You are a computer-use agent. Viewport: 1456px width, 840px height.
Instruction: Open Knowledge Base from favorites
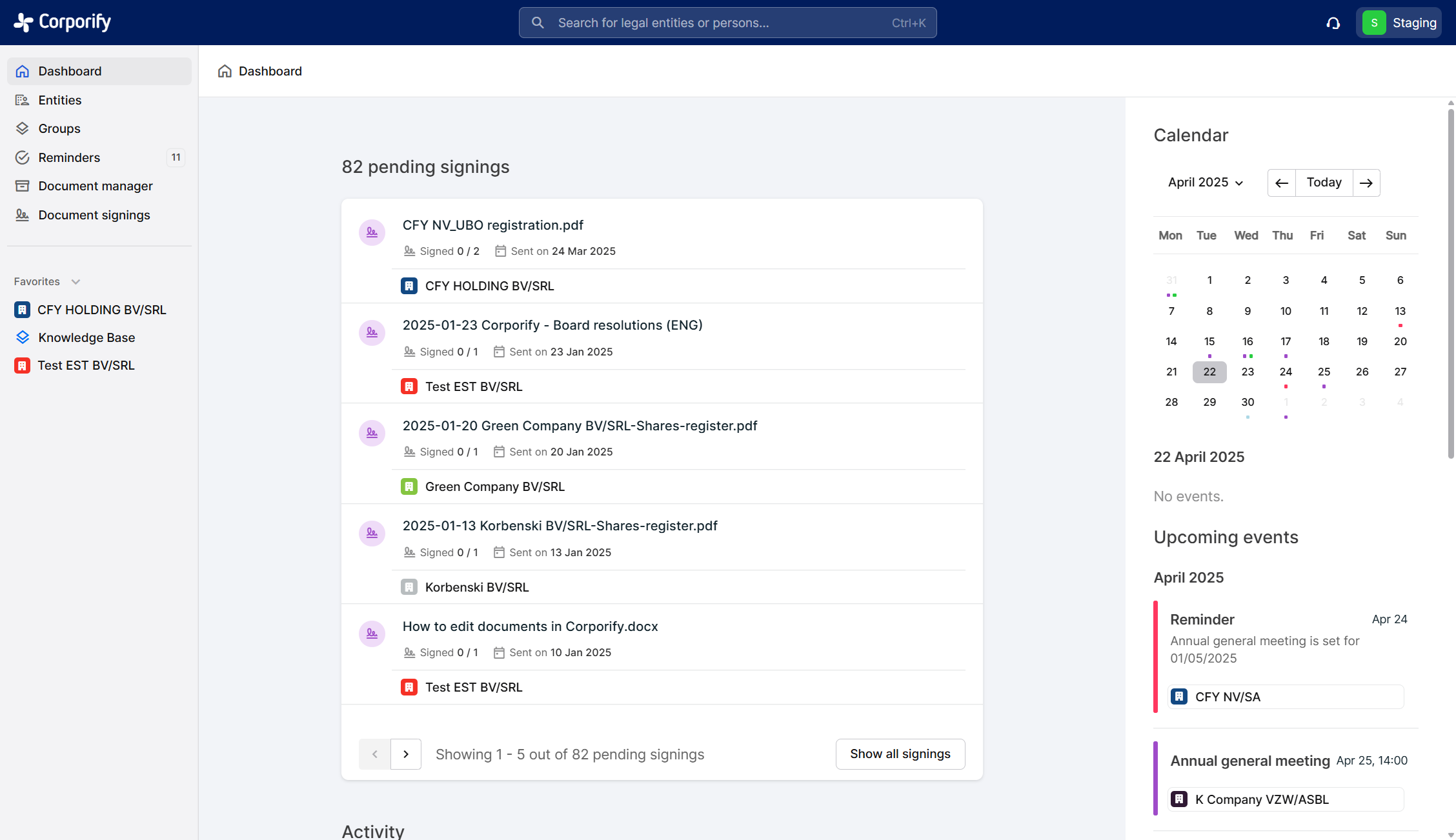pos(86,337)
